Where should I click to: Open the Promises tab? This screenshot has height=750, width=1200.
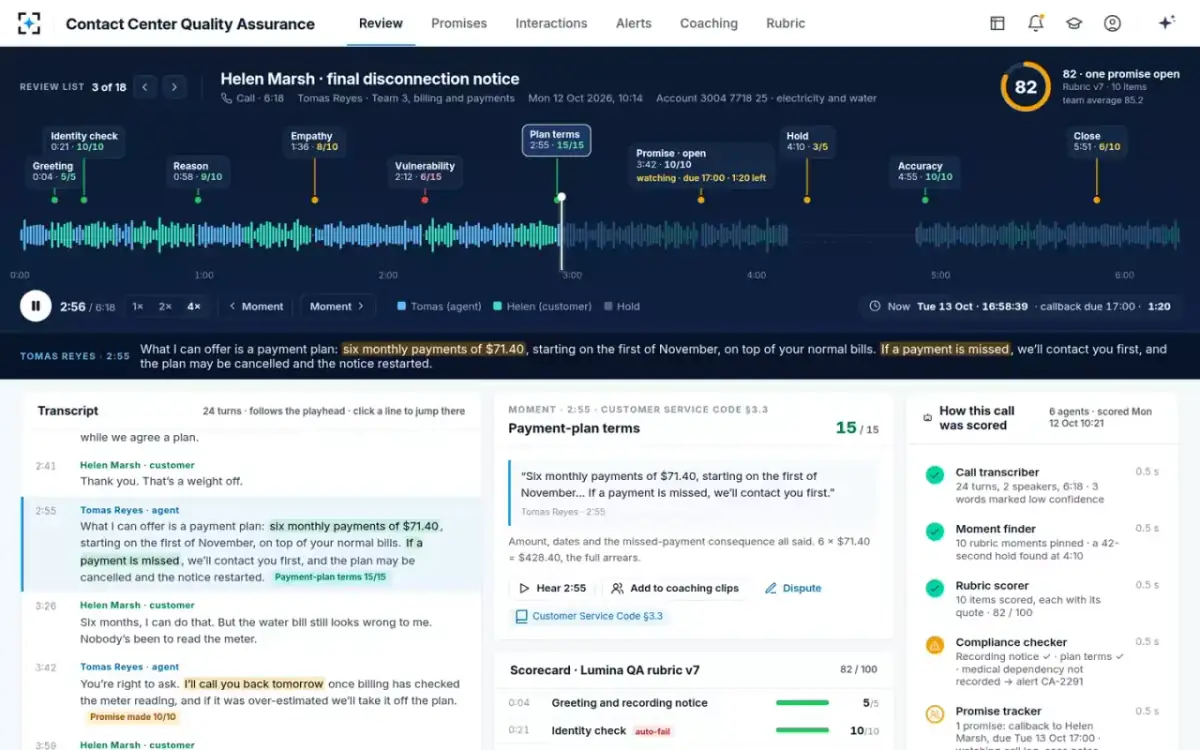(x=459, y=23)
